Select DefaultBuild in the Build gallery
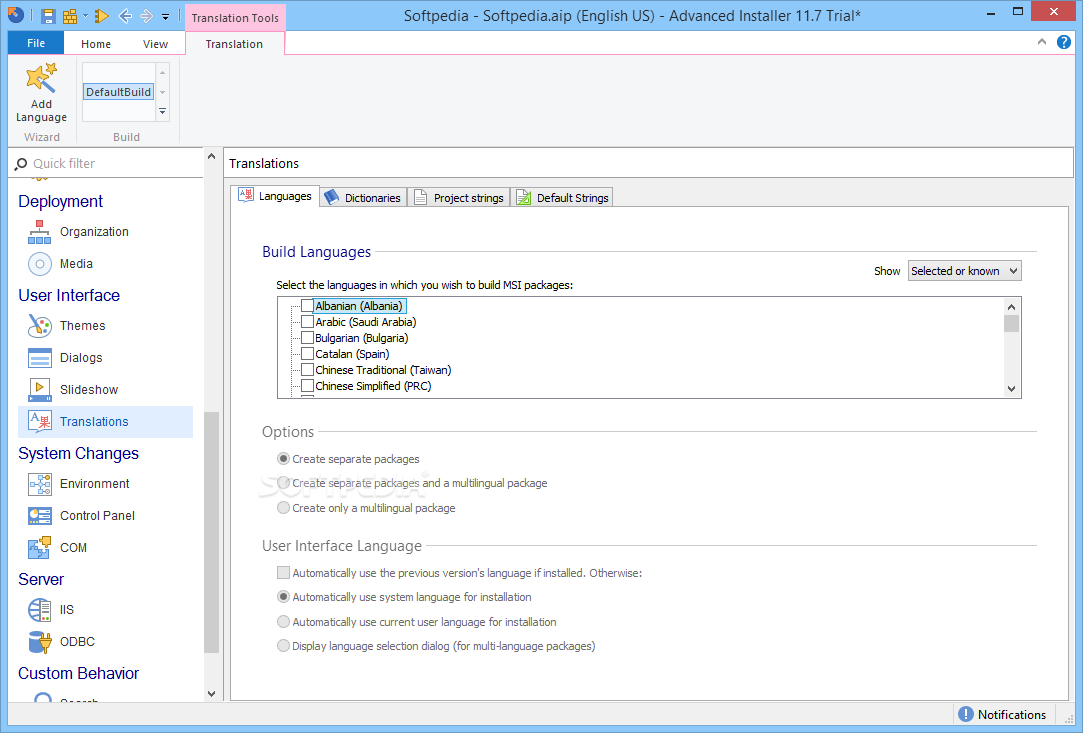The width and height of the screenshot is (1083, 733). tap(118, 92)
